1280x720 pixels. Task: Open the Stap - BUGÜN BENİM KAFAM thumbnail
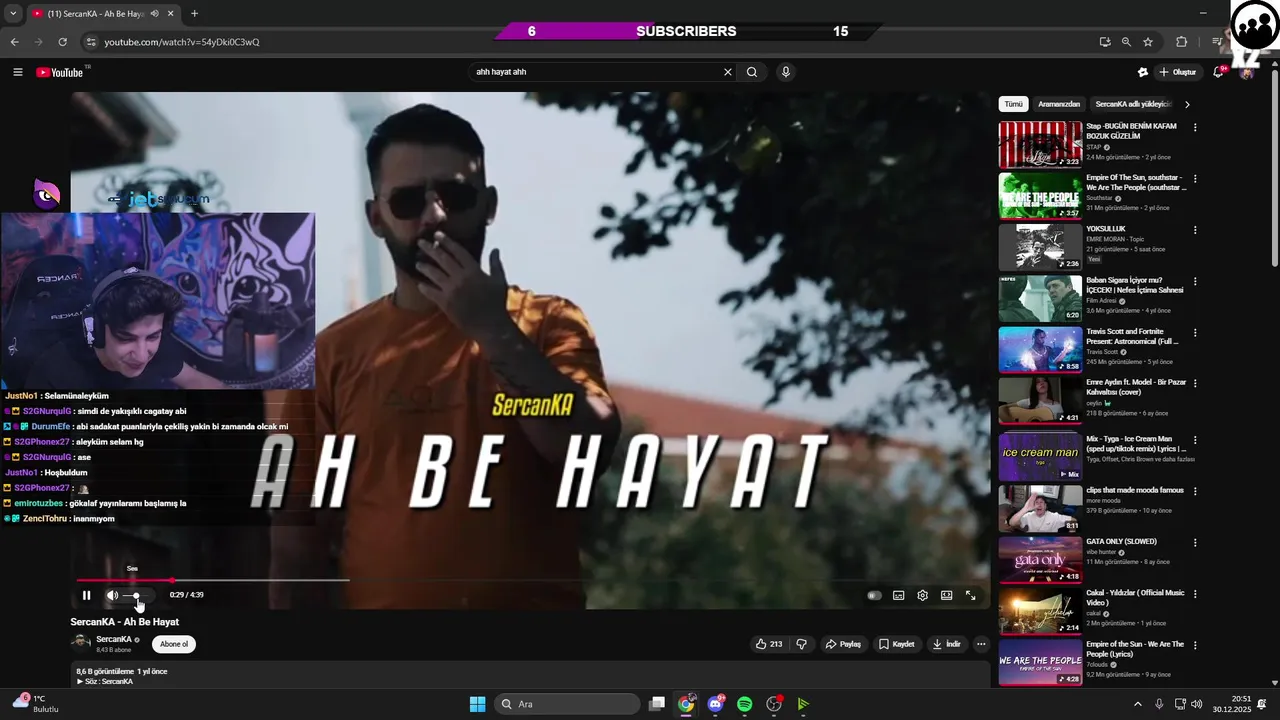pyautogui.click(x=1040, y=144)
